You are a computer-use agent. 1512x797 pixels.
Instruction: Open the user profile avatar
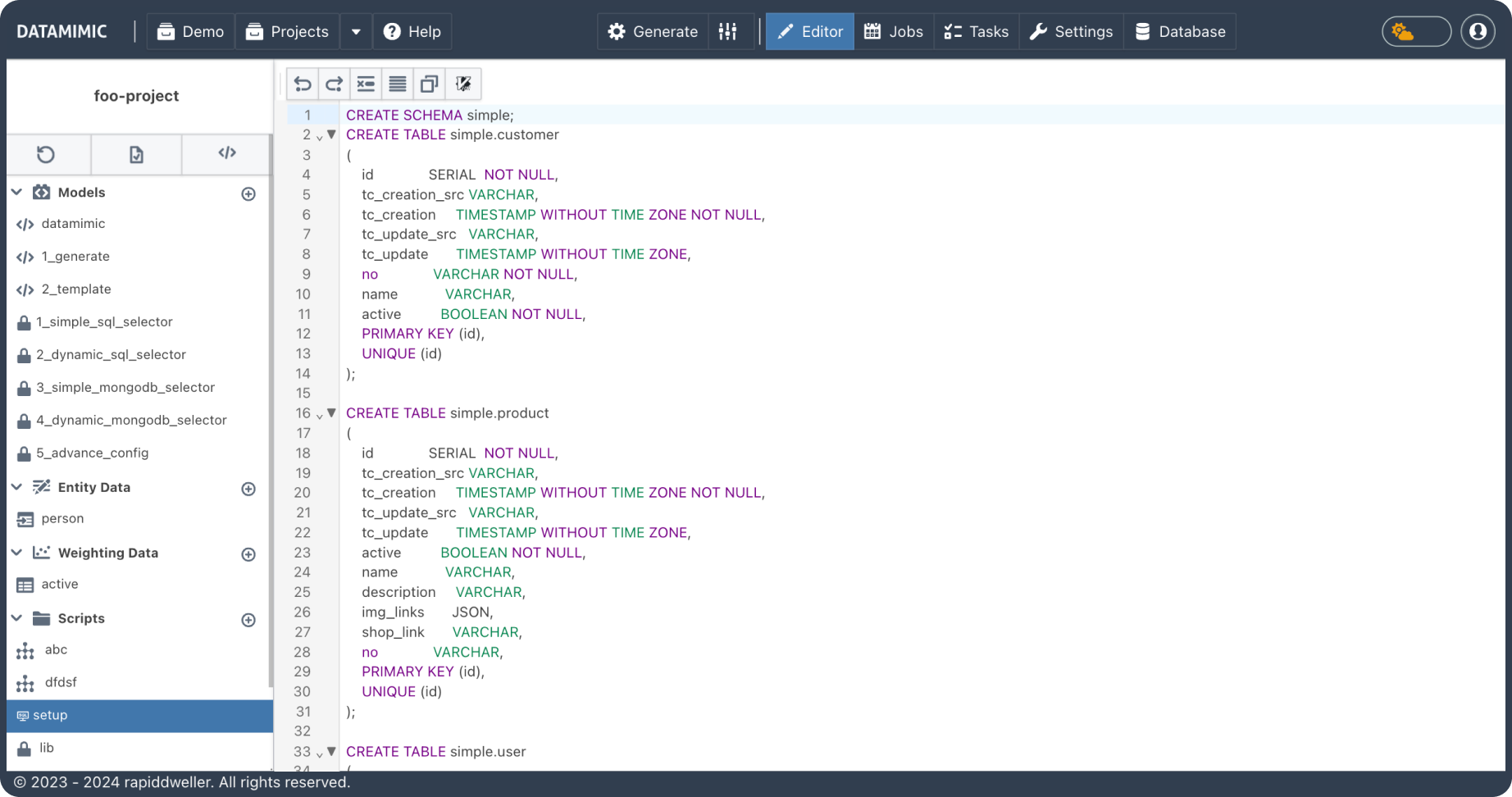[x=1478, y=31]
